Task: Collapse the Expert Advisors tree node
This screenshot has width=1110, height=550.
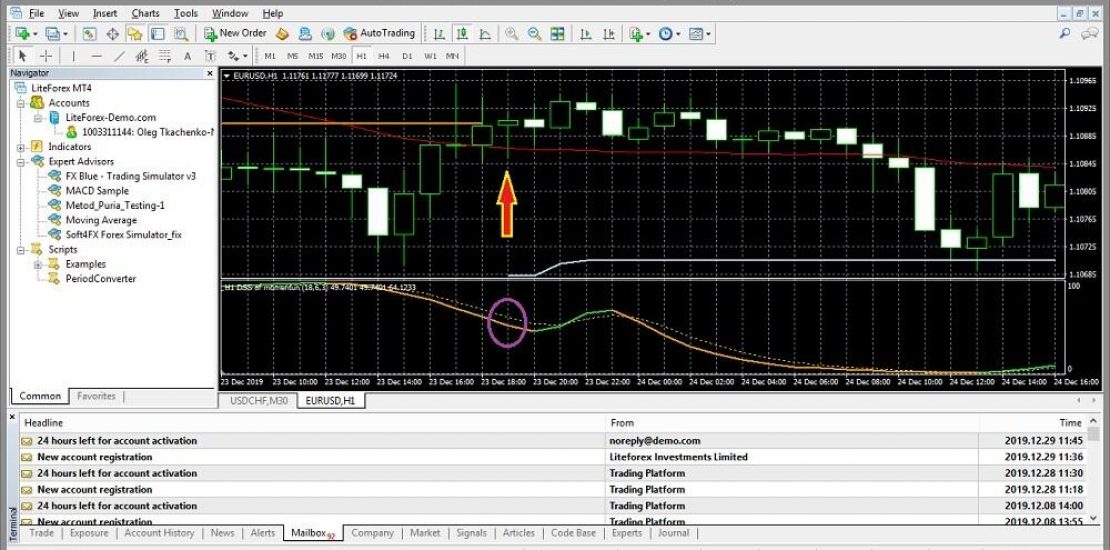Action: click(22, 161)
